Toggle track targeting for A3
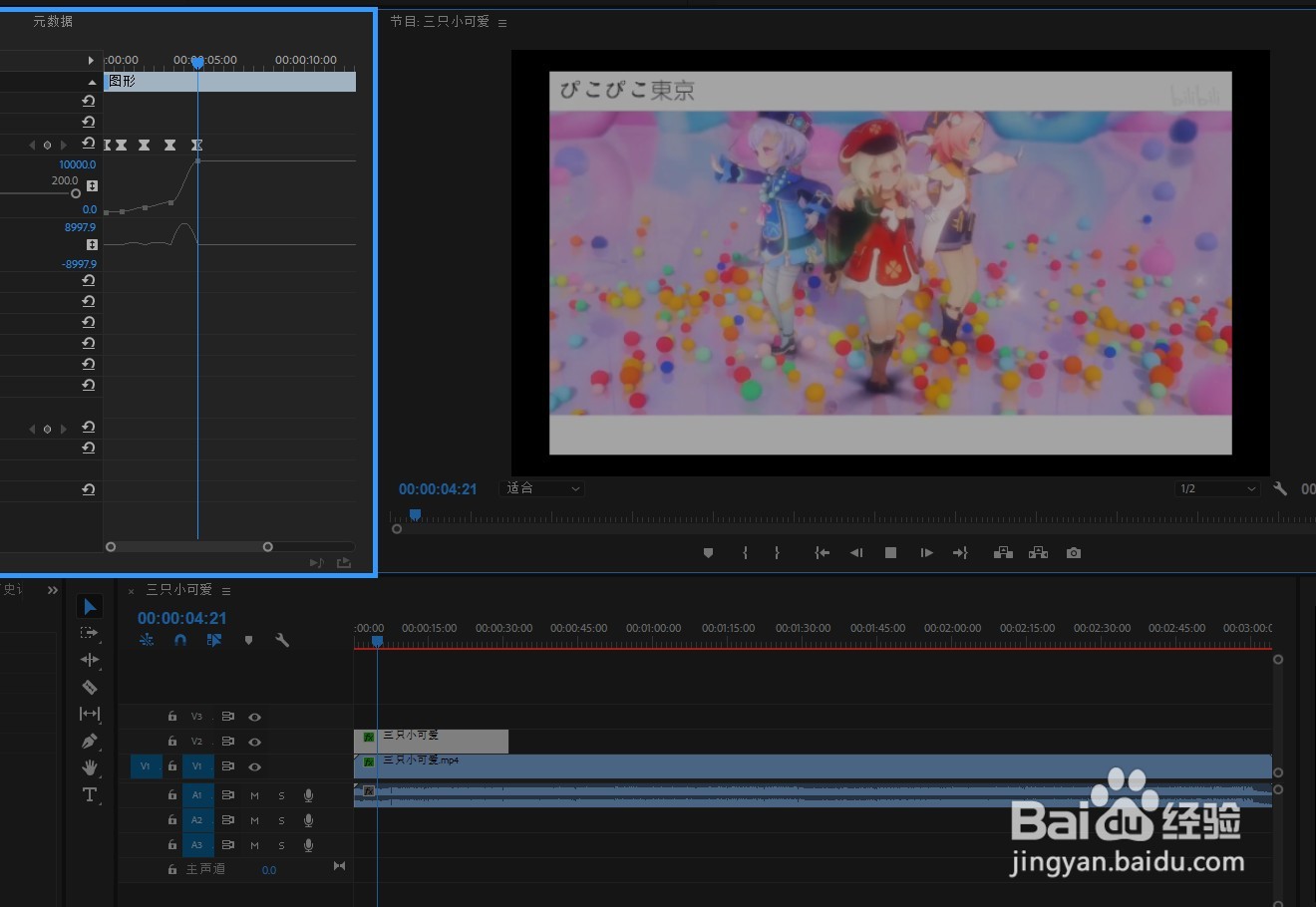 pyautogui.click(x=197, y=845)
